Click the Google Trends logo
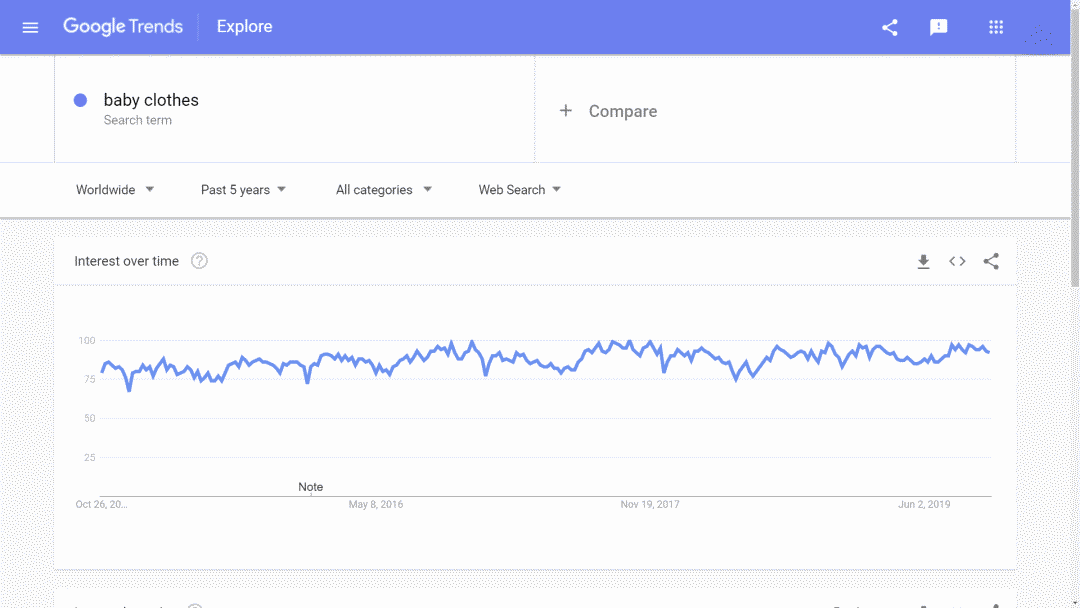1080x608 pixels. click(x=123, y=27)
